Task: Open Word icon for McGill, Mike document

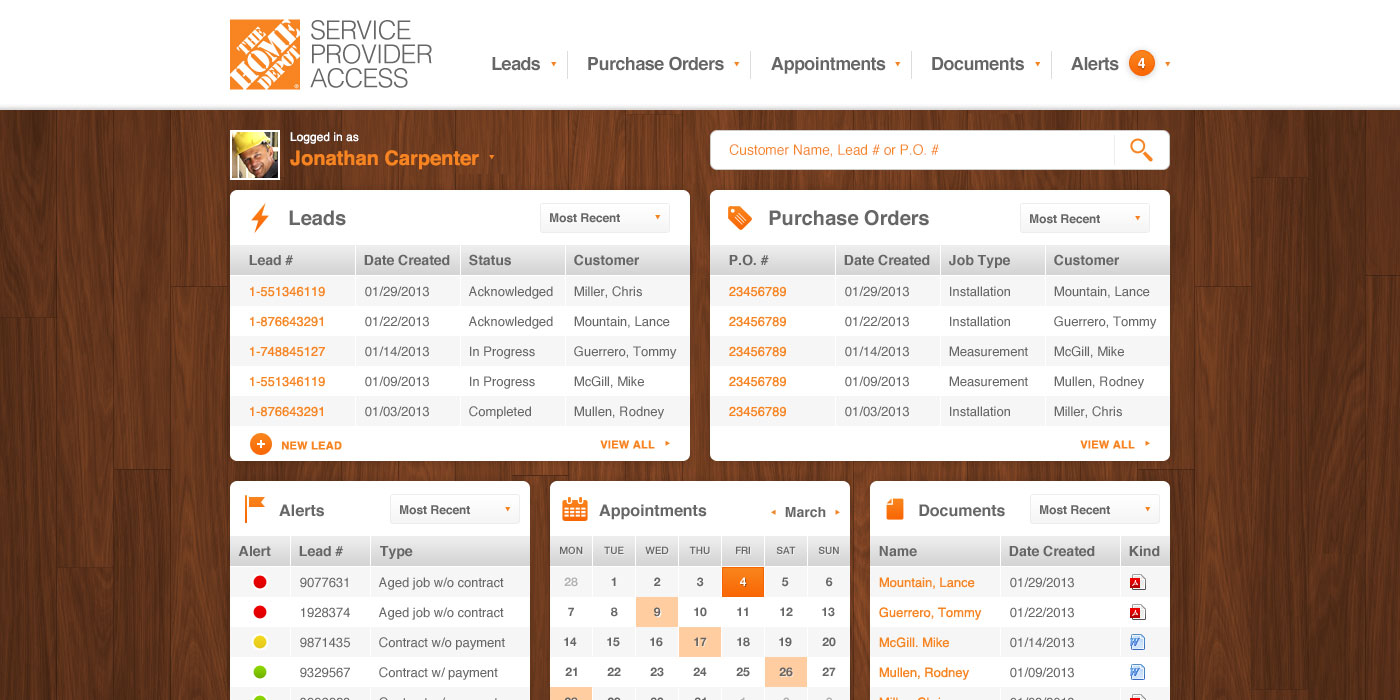Action: 1137,643
